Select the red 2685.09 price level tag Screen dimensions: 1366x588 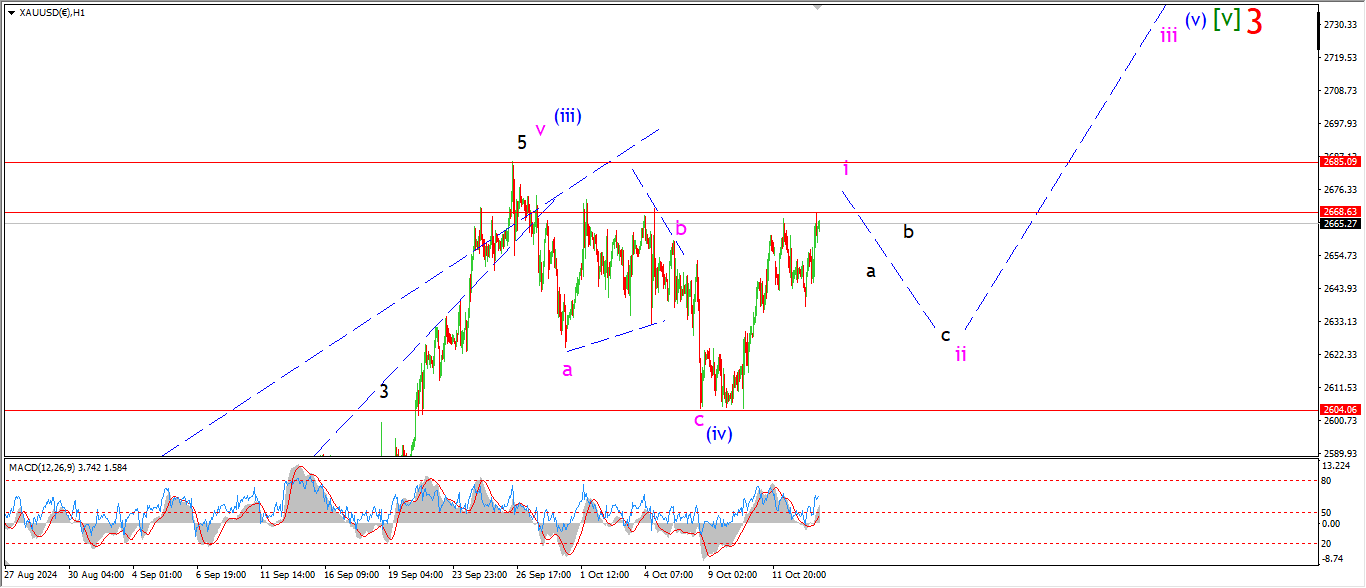tap(1339, 161)
